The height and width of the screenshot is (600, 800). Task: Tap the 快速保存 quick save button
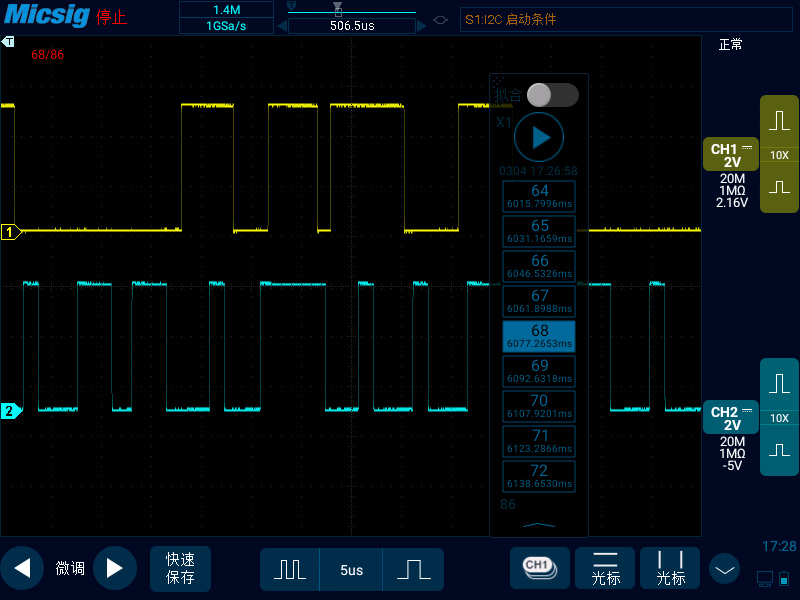(x=180, y=568)
